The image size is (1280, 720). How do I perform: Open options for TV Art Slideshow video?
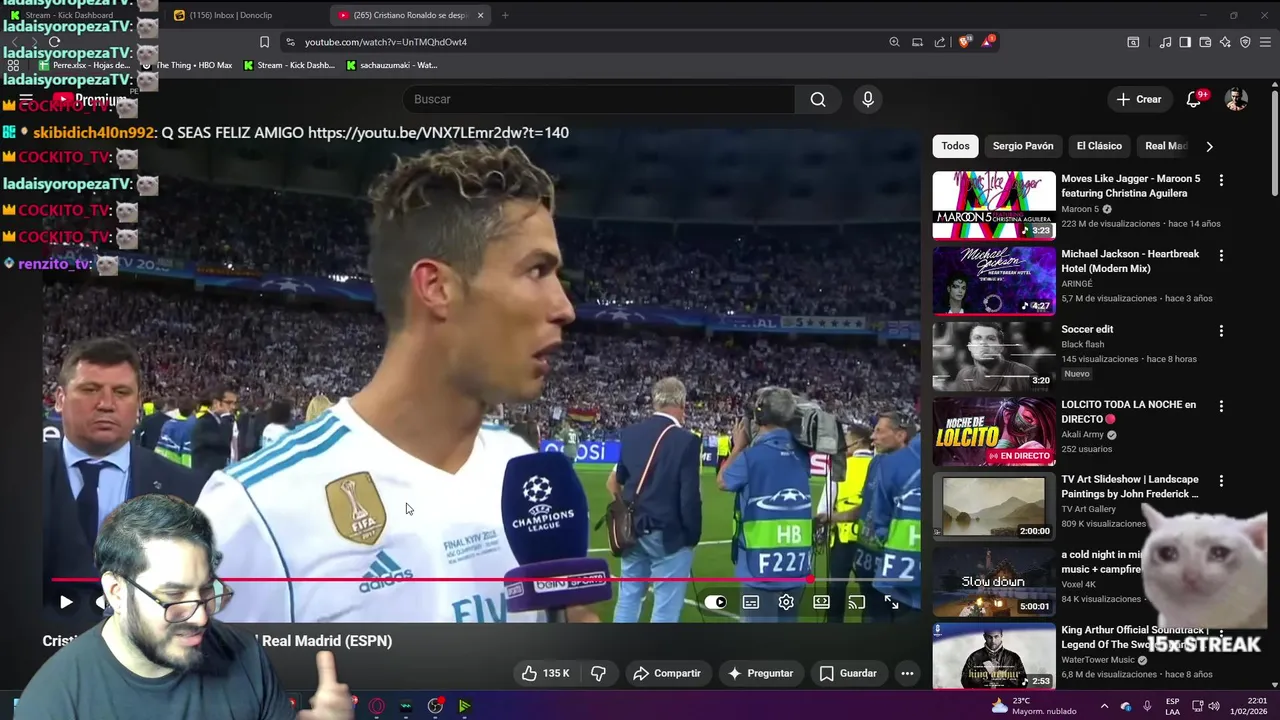[1221, 482]
